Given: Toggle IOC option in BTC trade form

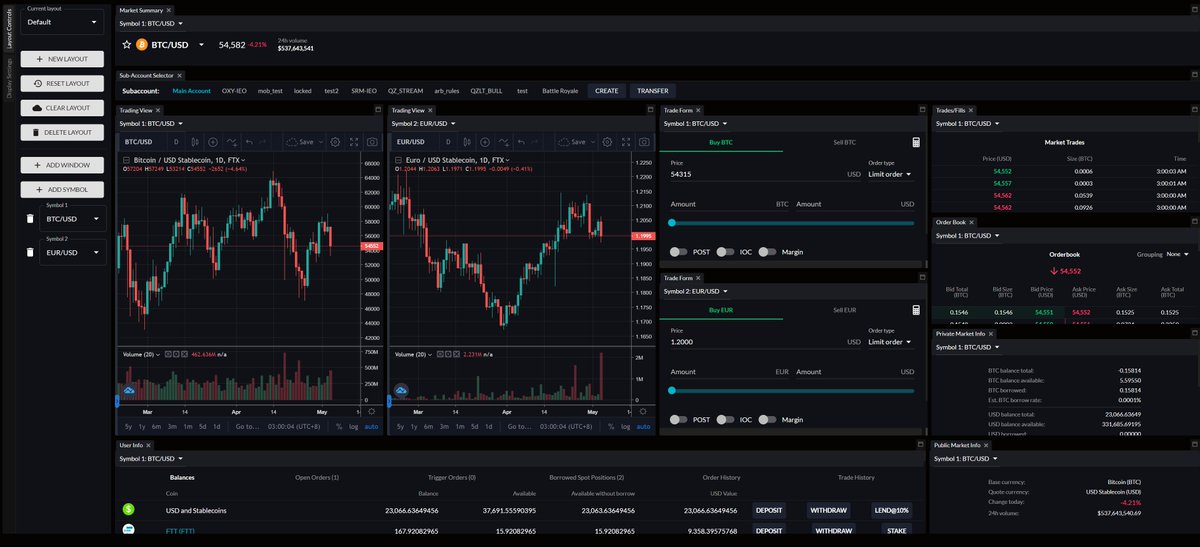Looking at the screenshot, I should pyautogui.click(x=726, y=252).
